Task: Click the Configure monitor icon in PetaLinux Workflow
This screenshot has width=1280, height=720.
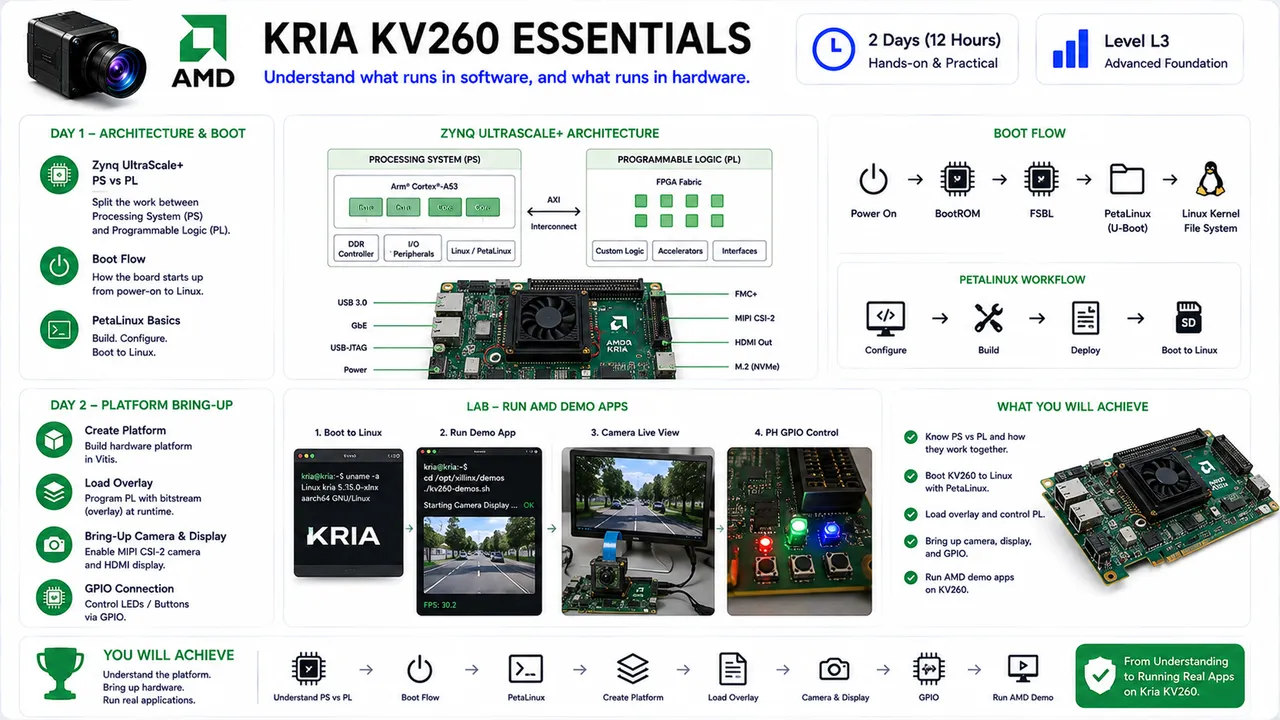Action: (x=886, y=318)
